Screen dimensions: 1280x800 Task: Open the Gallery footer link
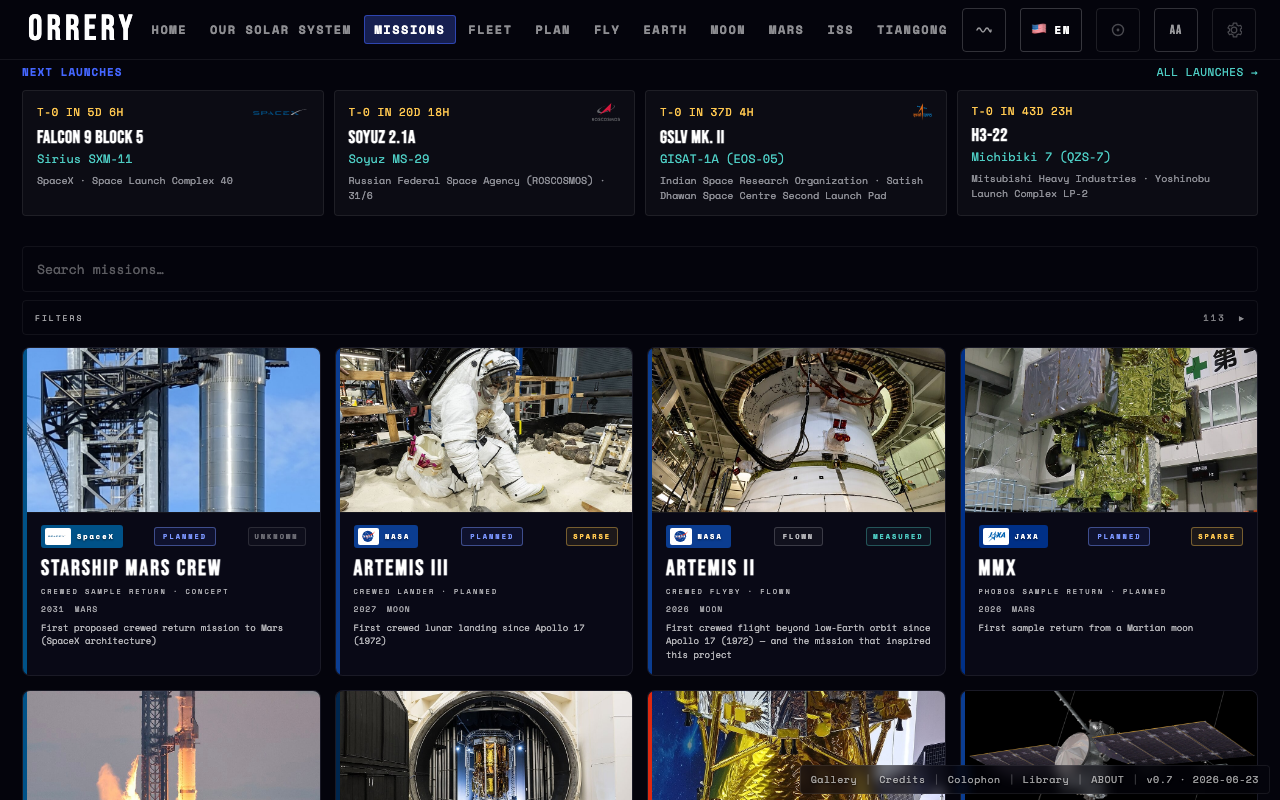pos(833,780)
